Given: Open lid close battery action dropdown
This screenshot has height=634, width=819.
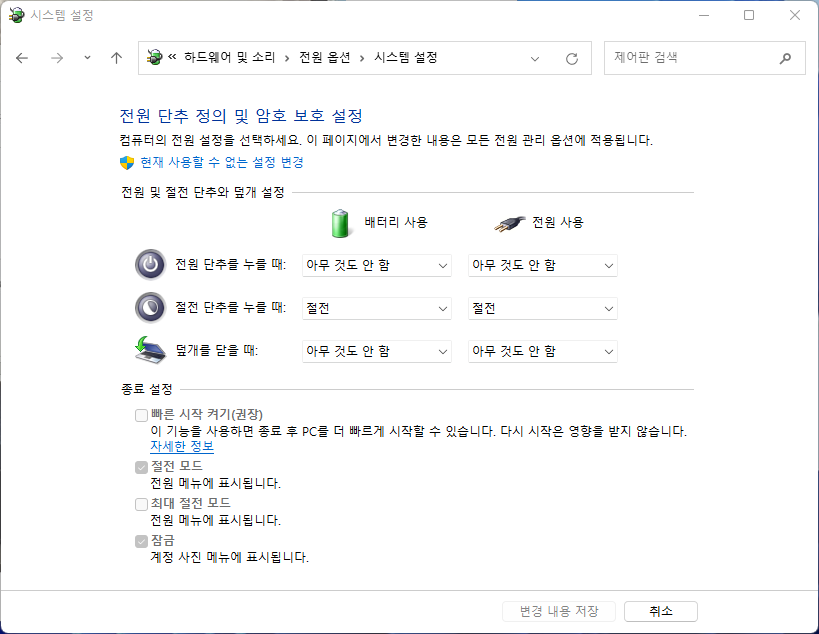Looking at the screenshot, I should [x=377, y=351].
